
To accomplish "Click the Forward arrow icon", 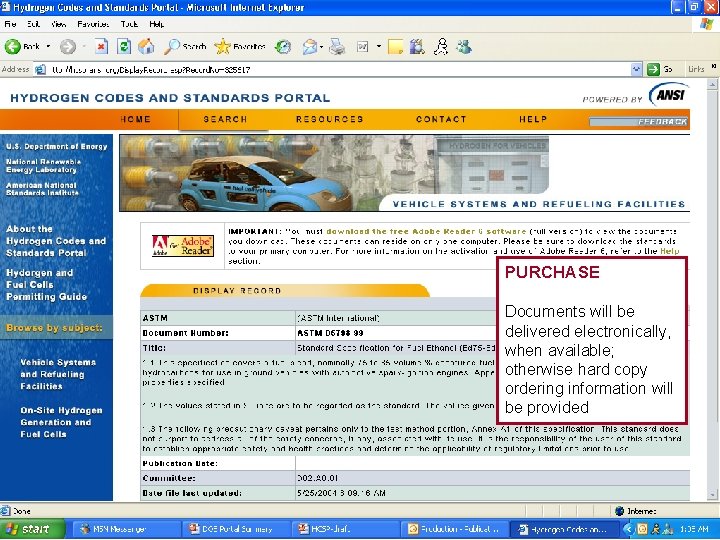I will (x=68, y=46).
